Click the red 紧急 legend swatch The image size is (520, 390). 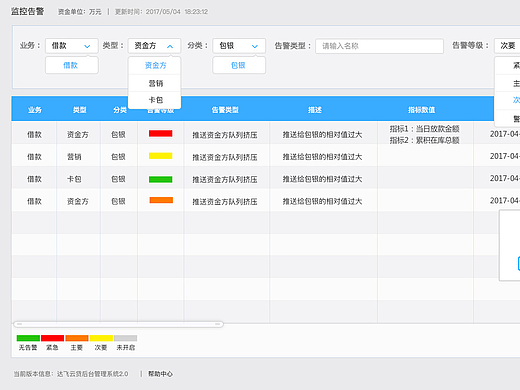[x=52, y=338]
